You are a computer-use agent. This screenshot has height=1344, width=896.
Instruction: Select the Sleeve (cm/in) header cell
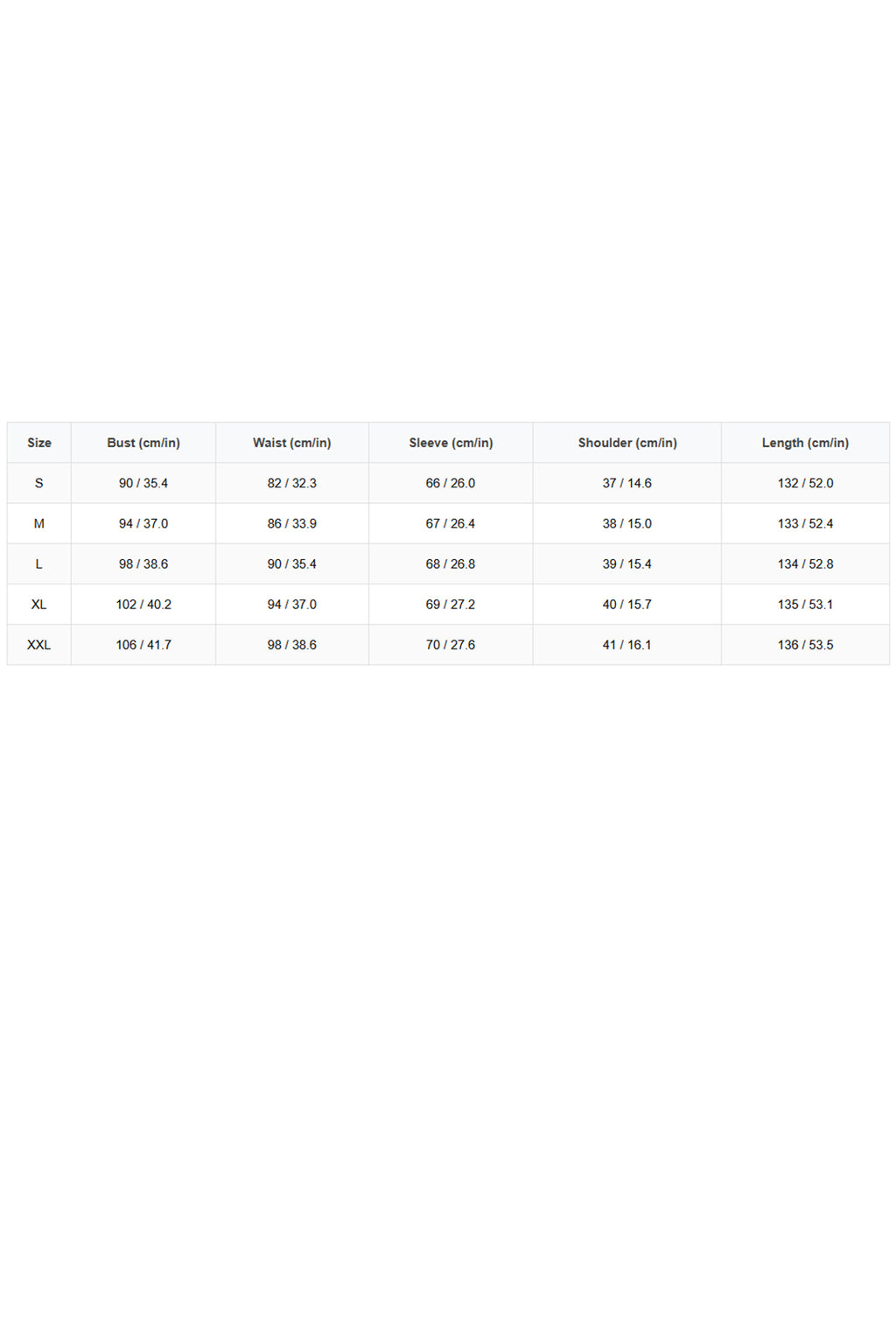tap(451, 443)
